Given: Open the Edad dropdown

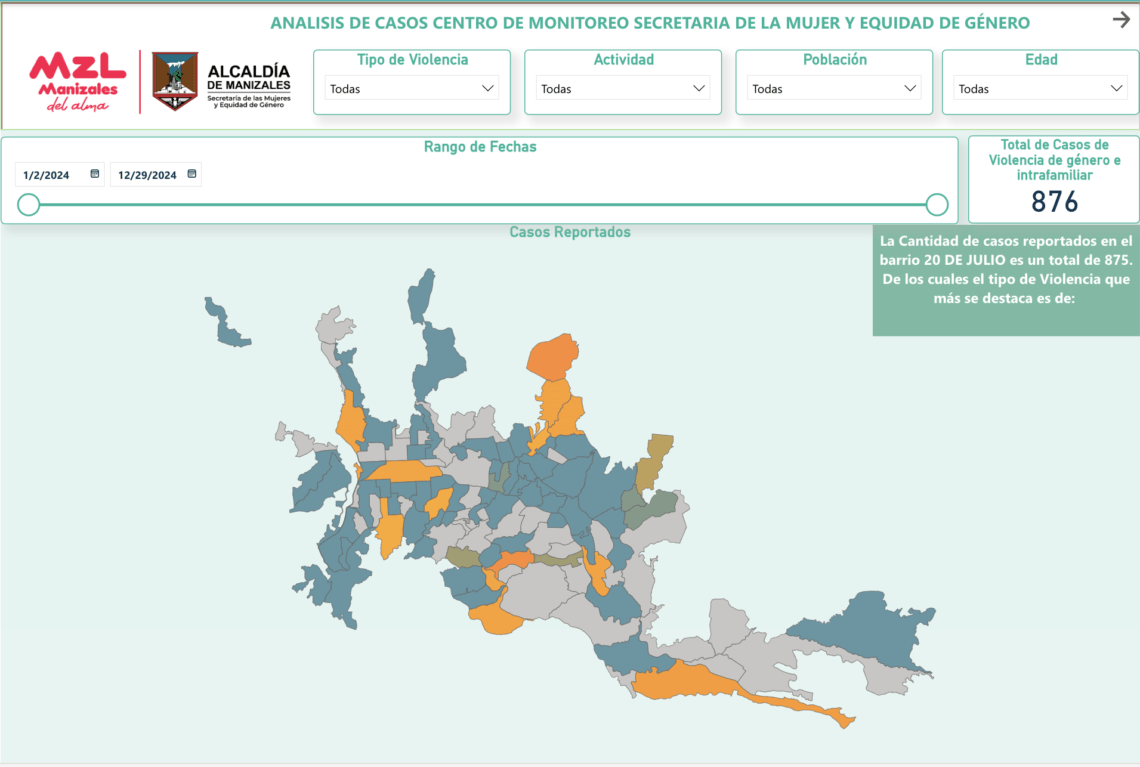Looking at the screenshot, I should 1040,89.
